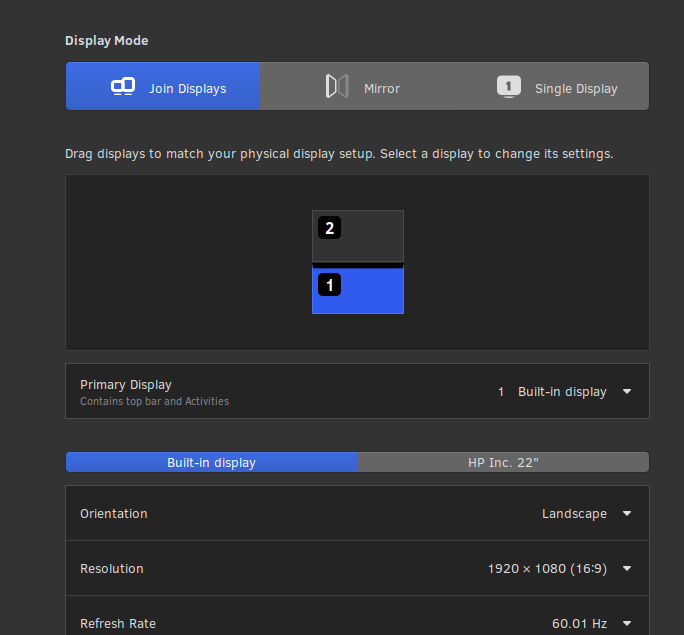Select the Join Displays mode label
The height and width of the screenshot is (635, 684).
pyautogui.click(x=188, y=88)
